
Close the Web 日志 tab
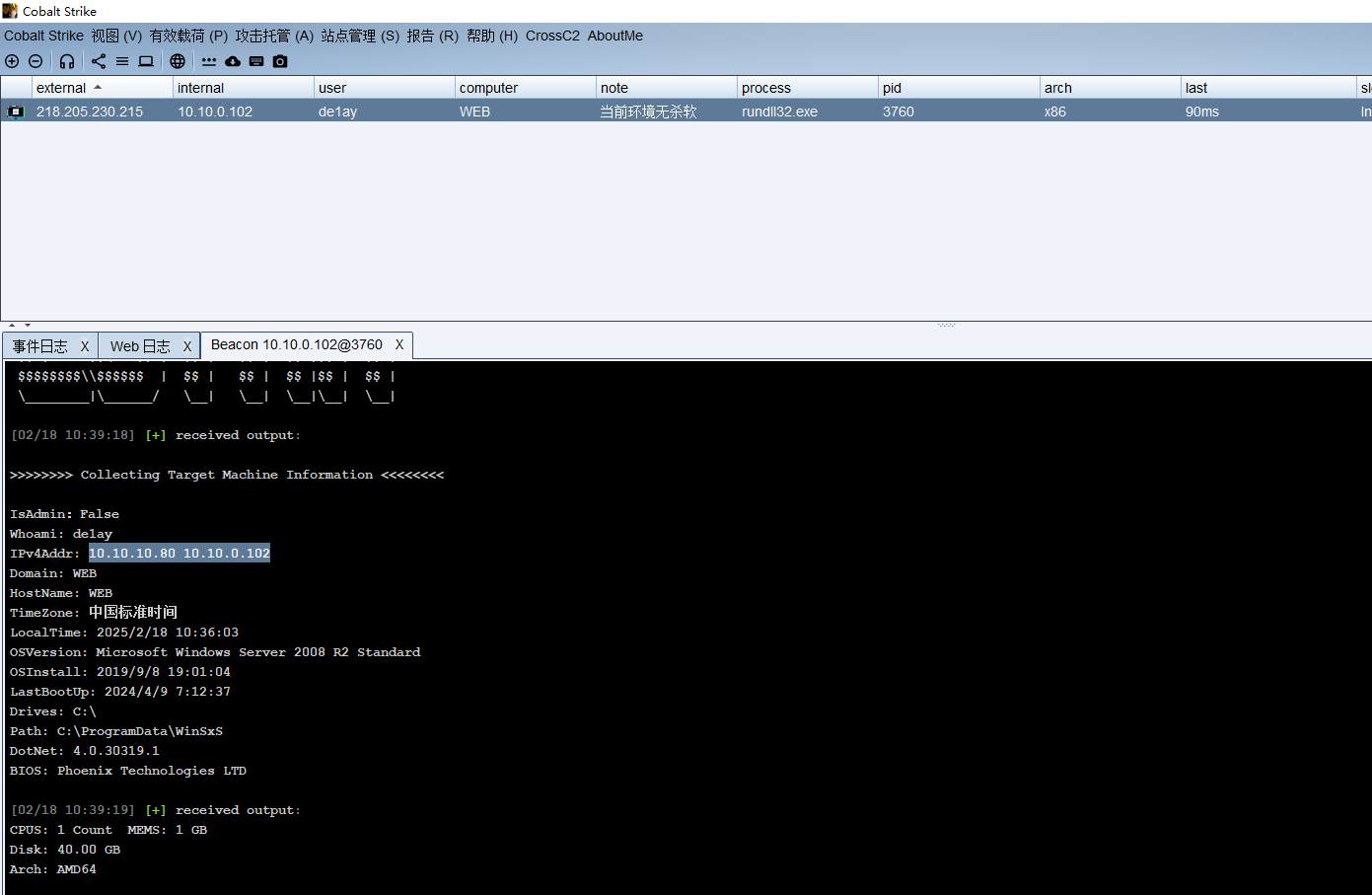186,346
